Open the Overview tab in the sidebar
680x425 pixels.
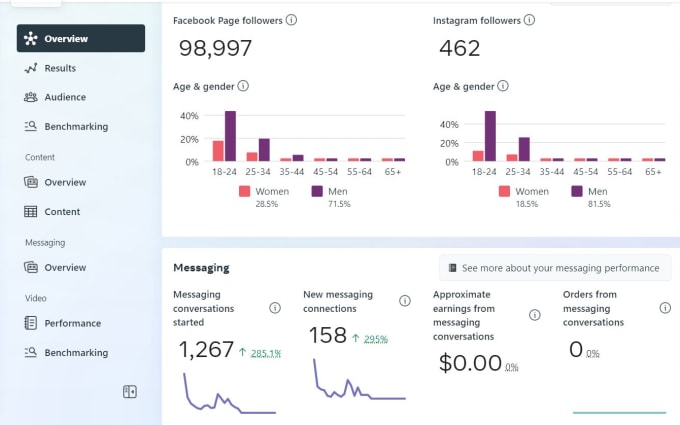click(x=81, y=38)
